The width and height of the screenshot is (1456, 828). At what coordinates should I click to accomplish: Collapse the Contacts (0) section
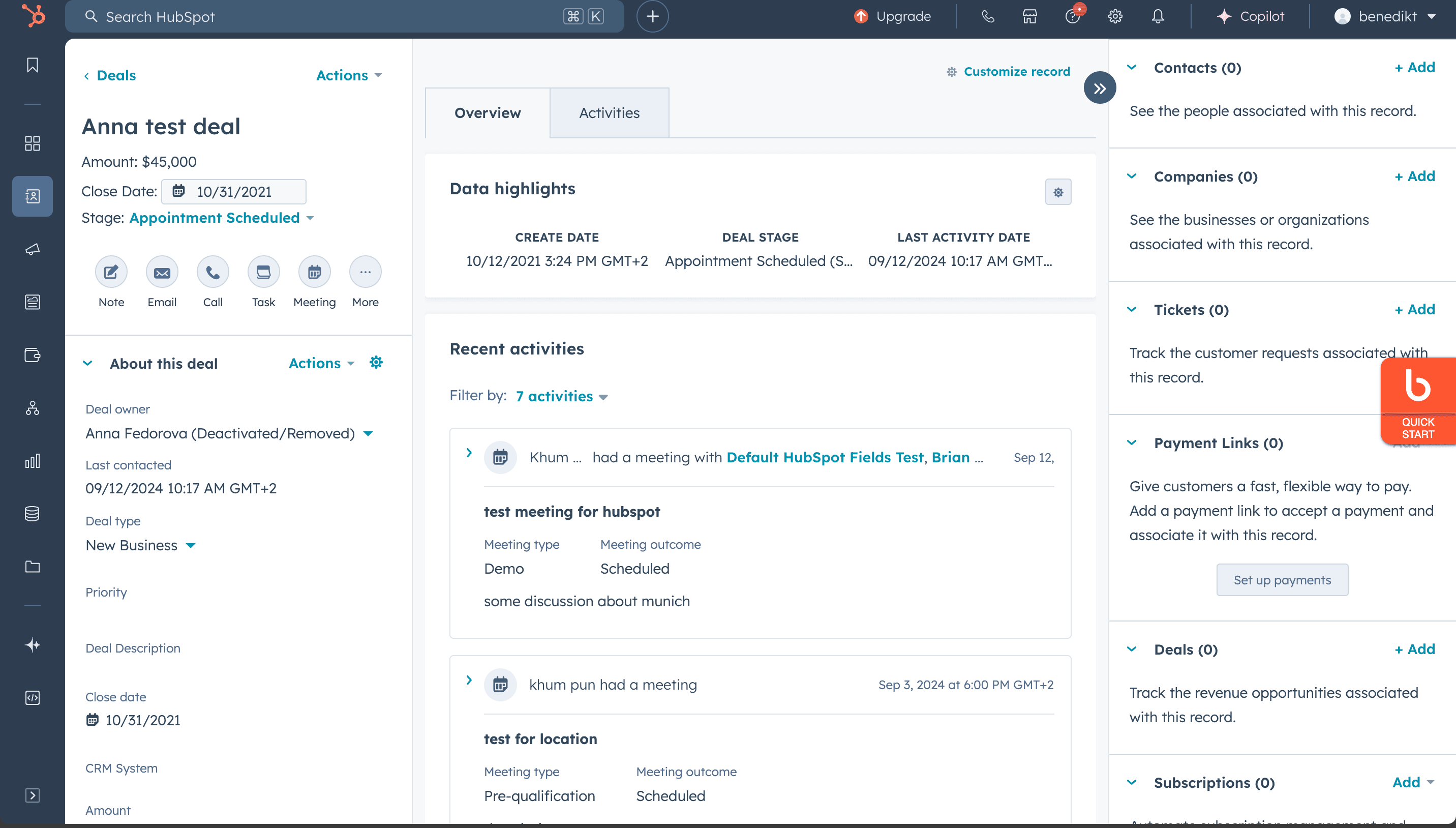point(1132,67)
